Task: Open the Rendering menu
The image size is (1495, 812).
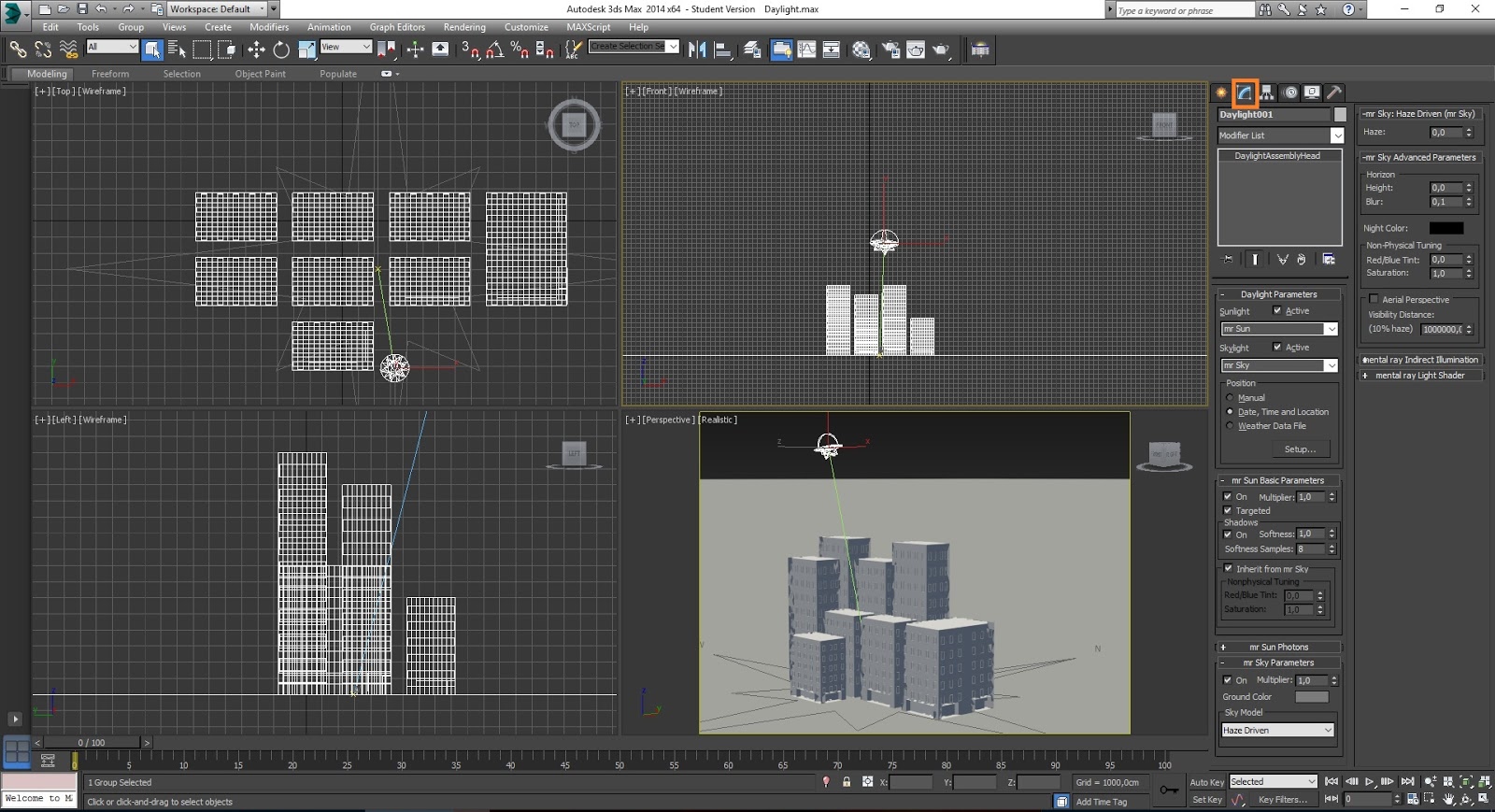Action: pos(464,27)
